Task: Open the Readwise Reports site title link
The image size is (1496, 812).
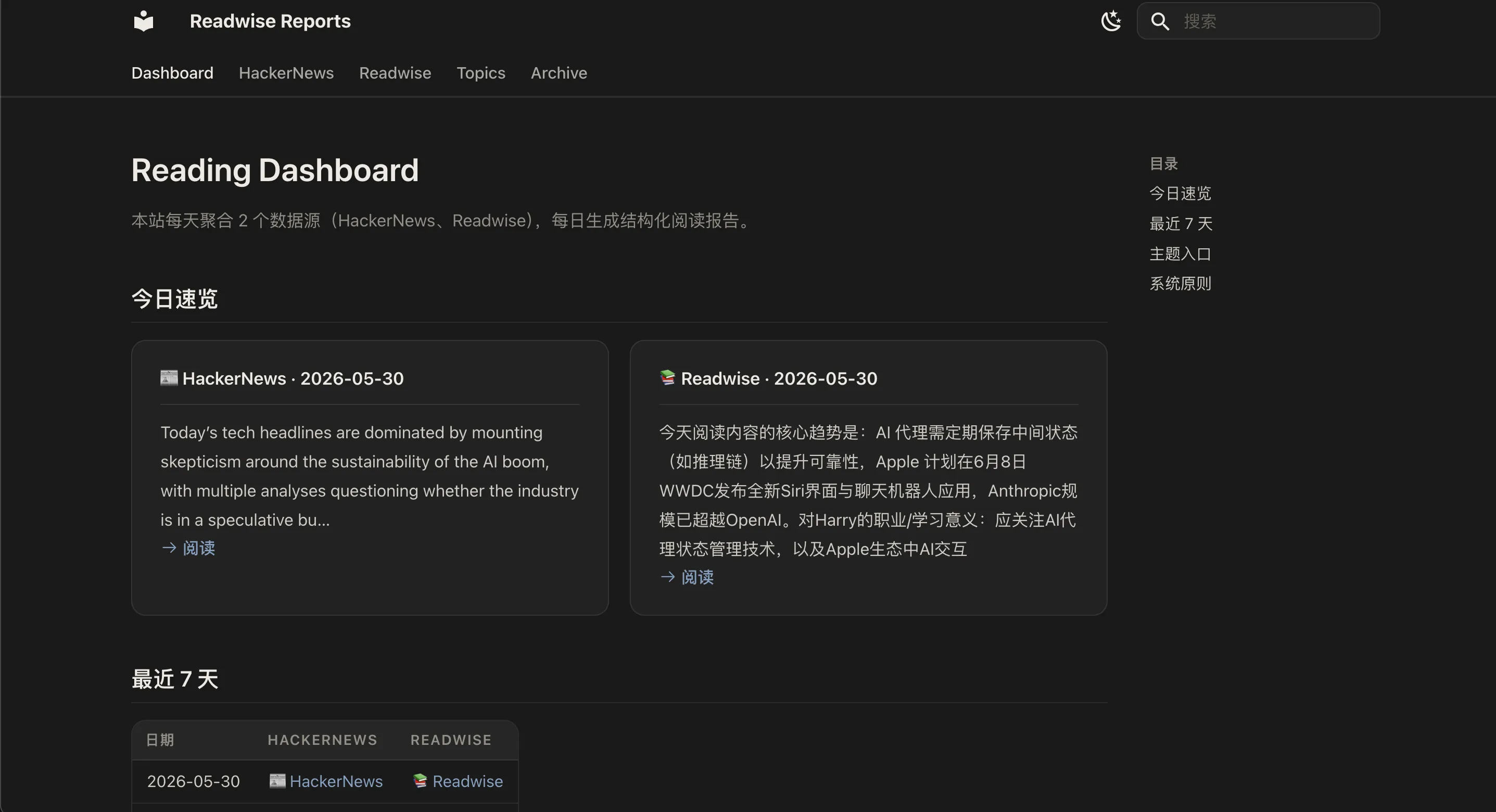Action: click(x=270, y=21)
